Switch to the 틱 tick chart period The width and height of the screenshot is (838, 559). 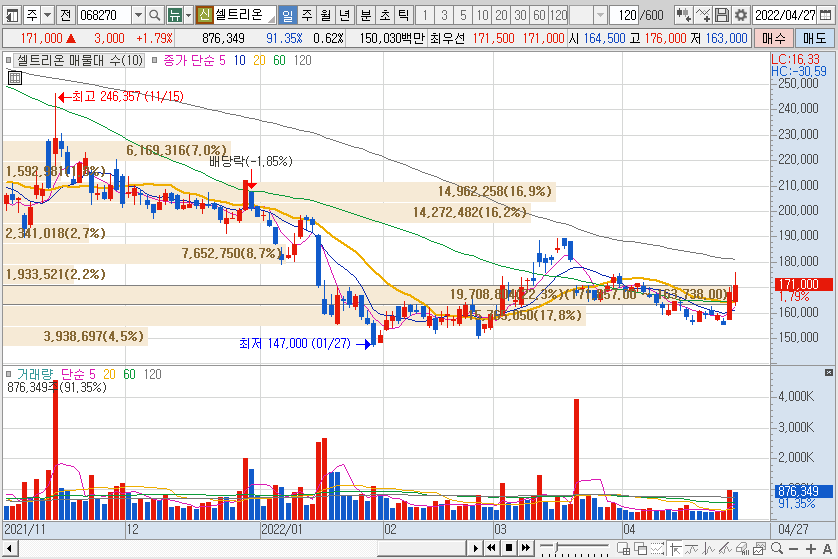(404, 15)
